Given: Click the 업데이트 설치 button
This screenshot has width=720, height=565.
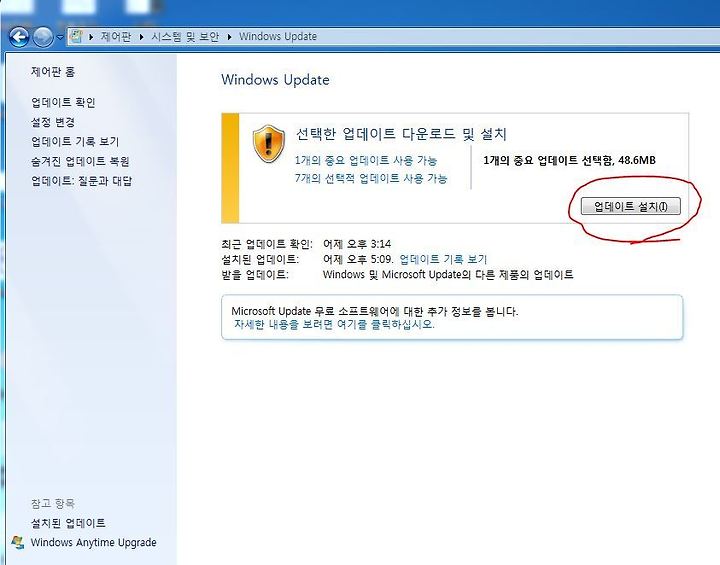Looking at the screenshot, I should click(630, 206).
